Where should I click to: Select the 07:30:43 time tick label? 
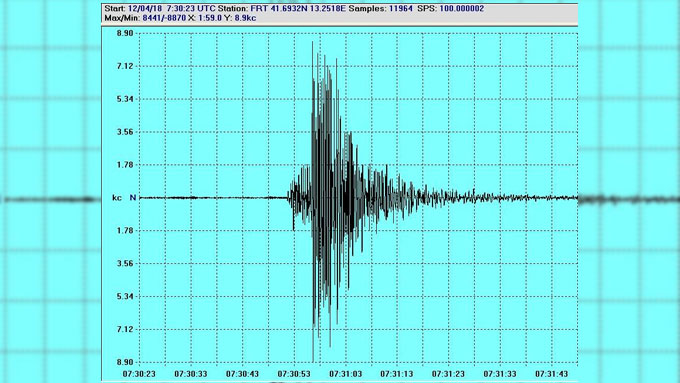242,374
